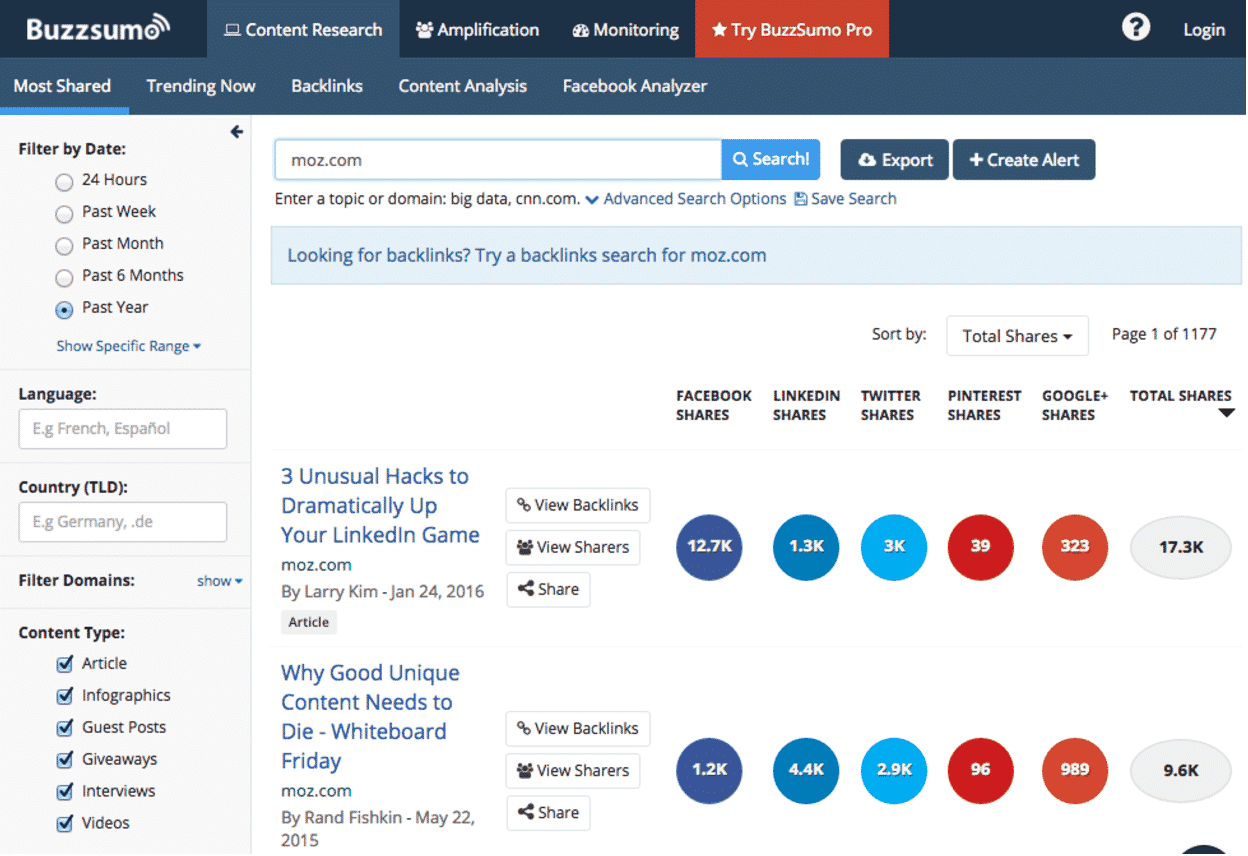The width and height of the screenshot is (1248, 856).
Task: Share the LinkedIn Game article
Action: click(548, 589)
